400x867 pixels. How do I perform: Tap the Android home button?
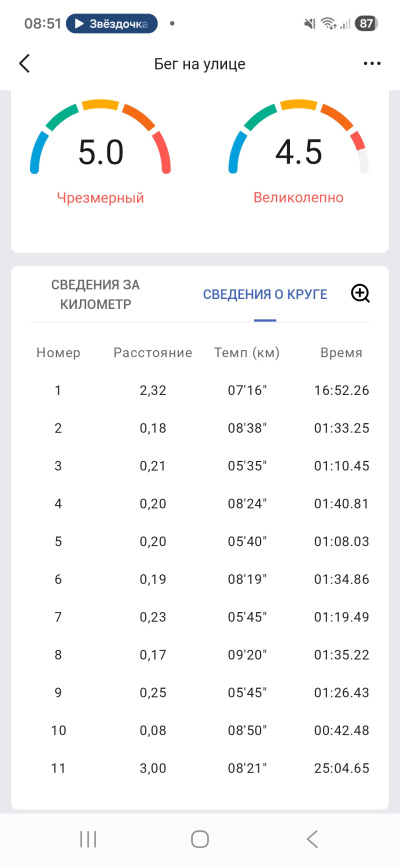pyautogui.click(x=200, y=839)
